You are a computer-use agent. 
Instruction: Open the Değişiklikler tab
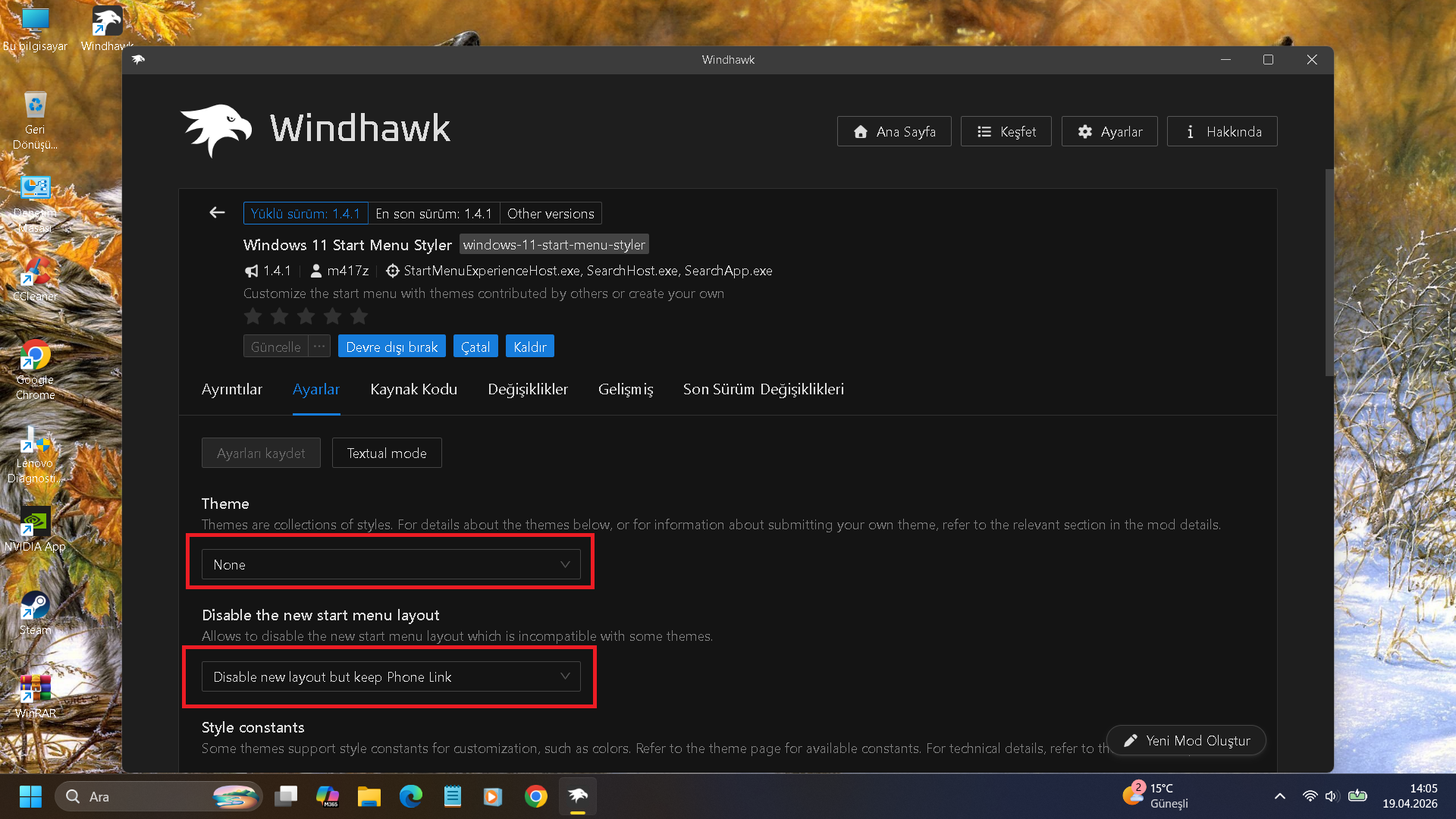tap(528, 389)
